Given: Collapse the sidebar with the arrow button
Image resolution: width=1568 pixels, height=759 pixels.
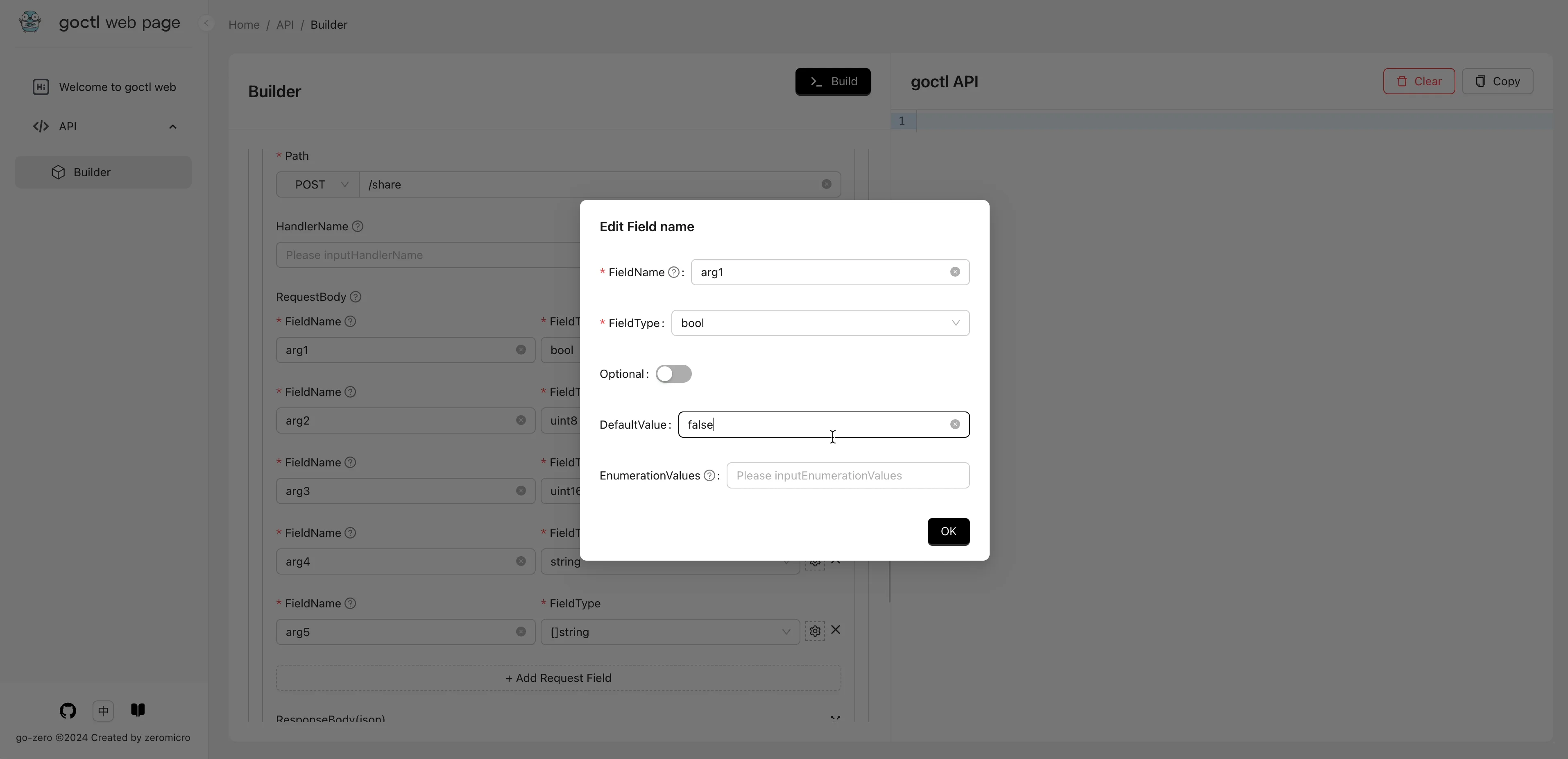Looking at the screenshot, I should 206,23.
